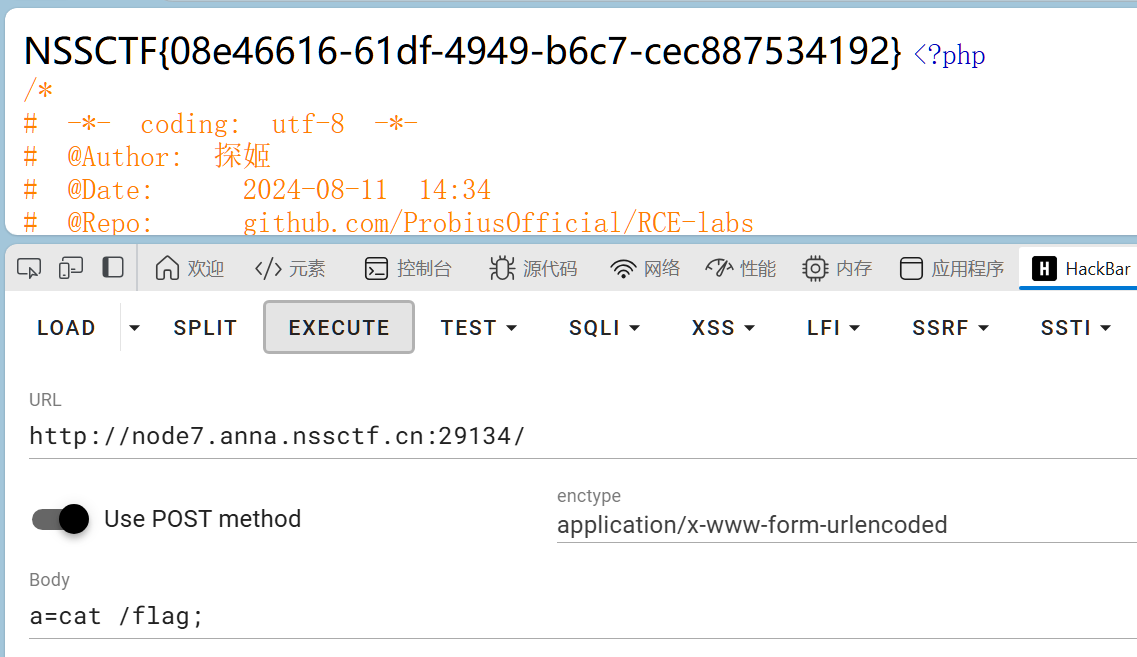Toggle the Use POST method switch
The image size is (1137, 657).
(61, 518)
